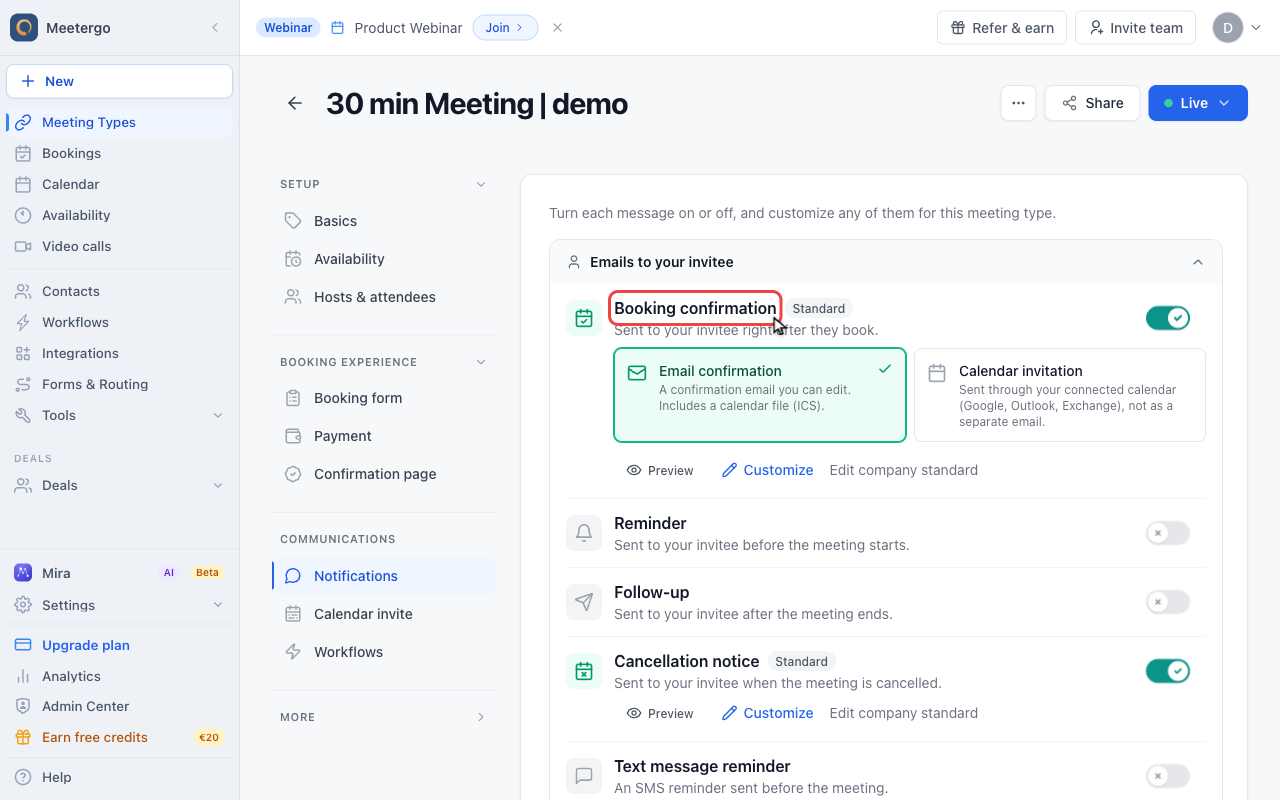The image size is (1280, 800).
Task: Enable the Reminder toggle
Action: coord(1168,533)
